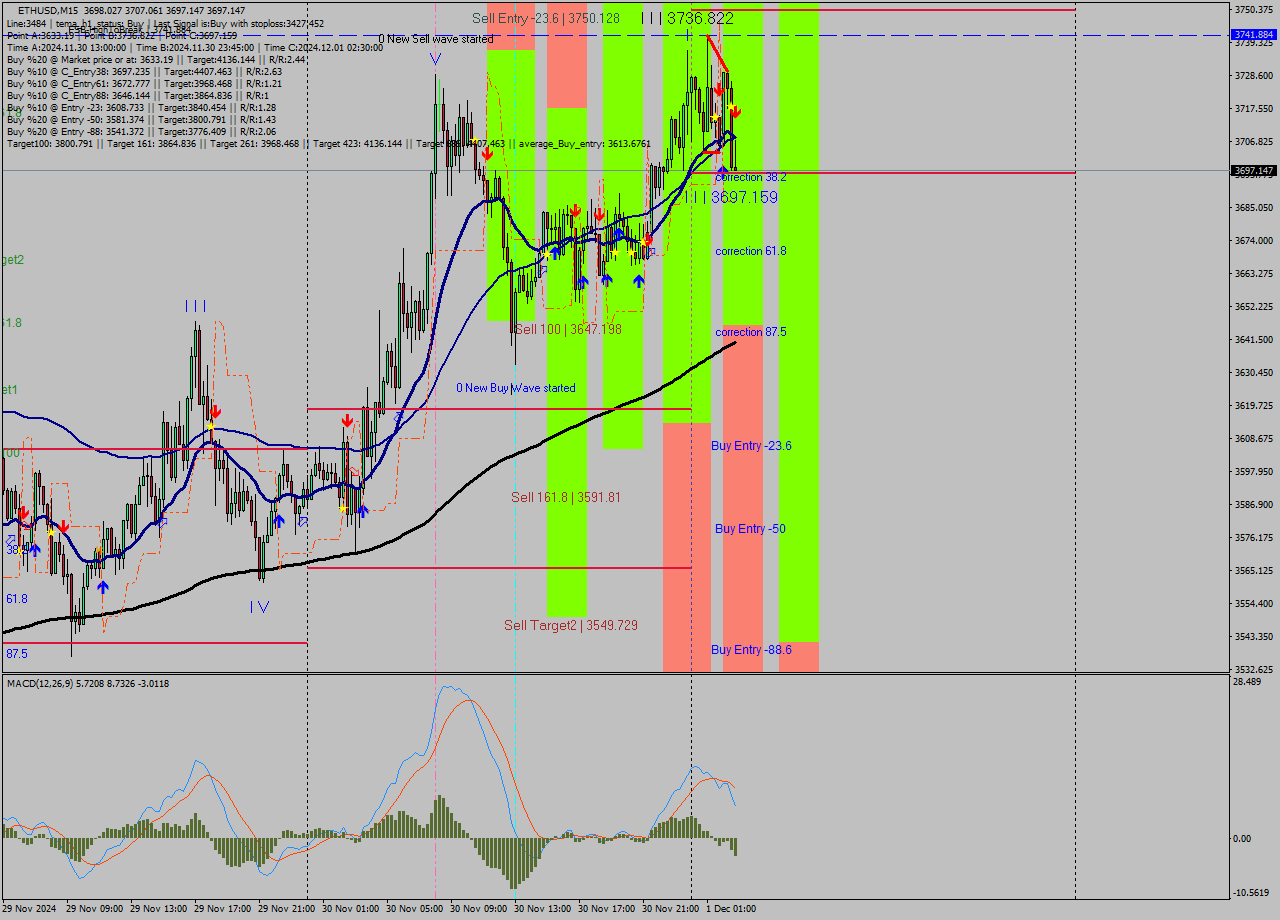
Task: Click the 'Target100: 3800.791' targets line
Action: 328,144
